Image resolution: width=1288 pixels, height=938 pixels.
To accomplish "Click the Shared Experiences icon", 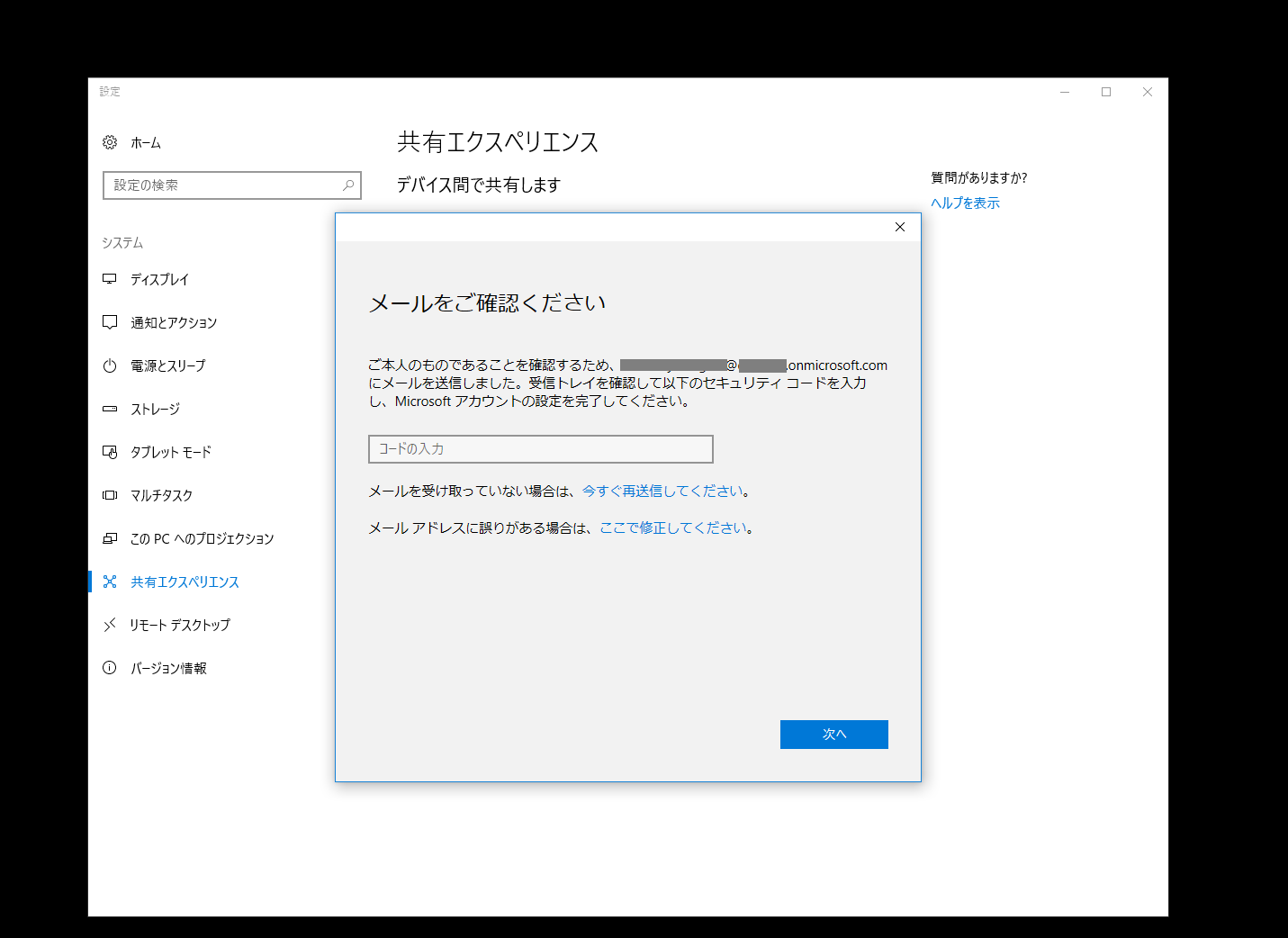I will [x=110, y=582].
